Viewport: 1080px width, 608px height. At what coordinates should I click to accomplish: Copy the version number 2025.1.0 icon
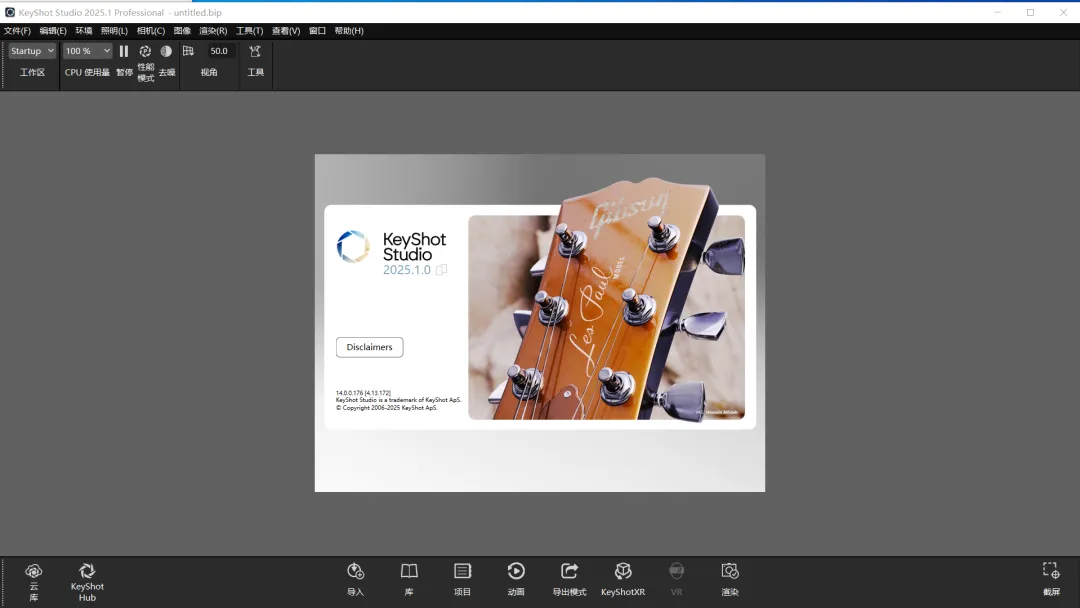(442, 270)
